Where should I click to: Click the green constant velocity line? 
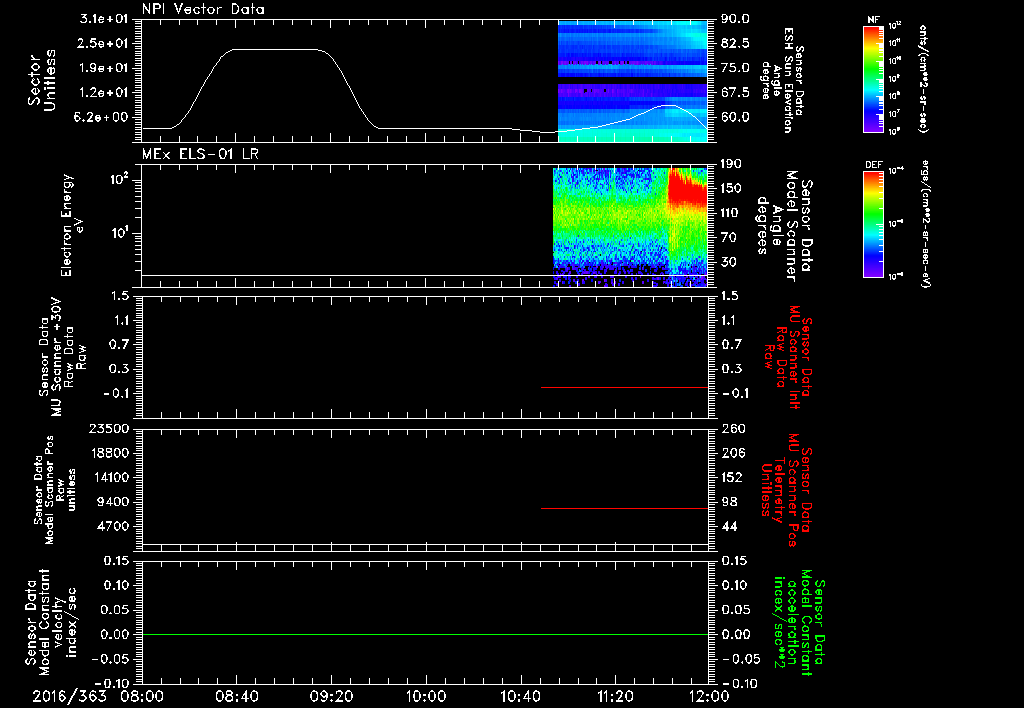tap(425, 634)
